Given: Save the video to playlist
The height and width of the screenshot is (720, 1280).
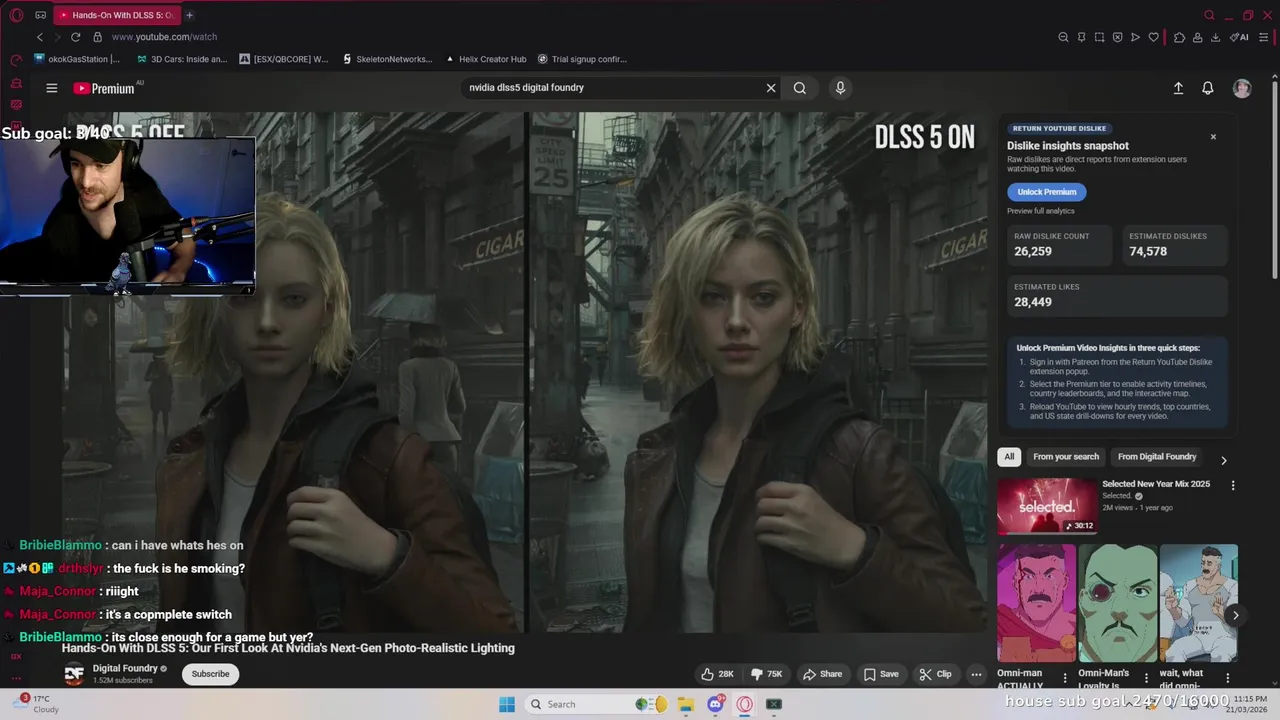Looking at the screenshot, I should (881, 674).
